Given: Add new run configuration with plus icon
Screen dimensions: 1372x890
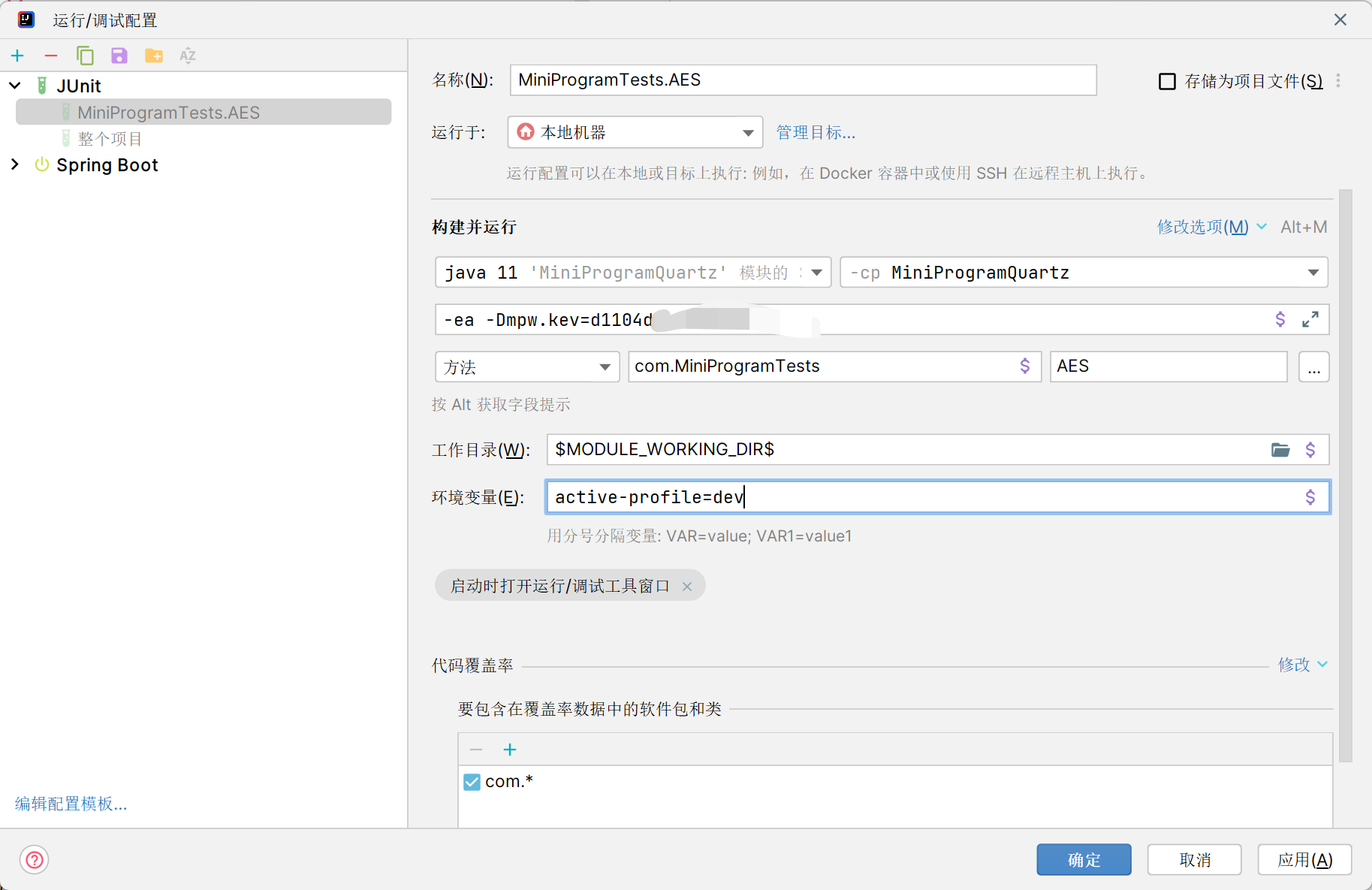Looking at the screenshot, I should [x=17, y=56].
